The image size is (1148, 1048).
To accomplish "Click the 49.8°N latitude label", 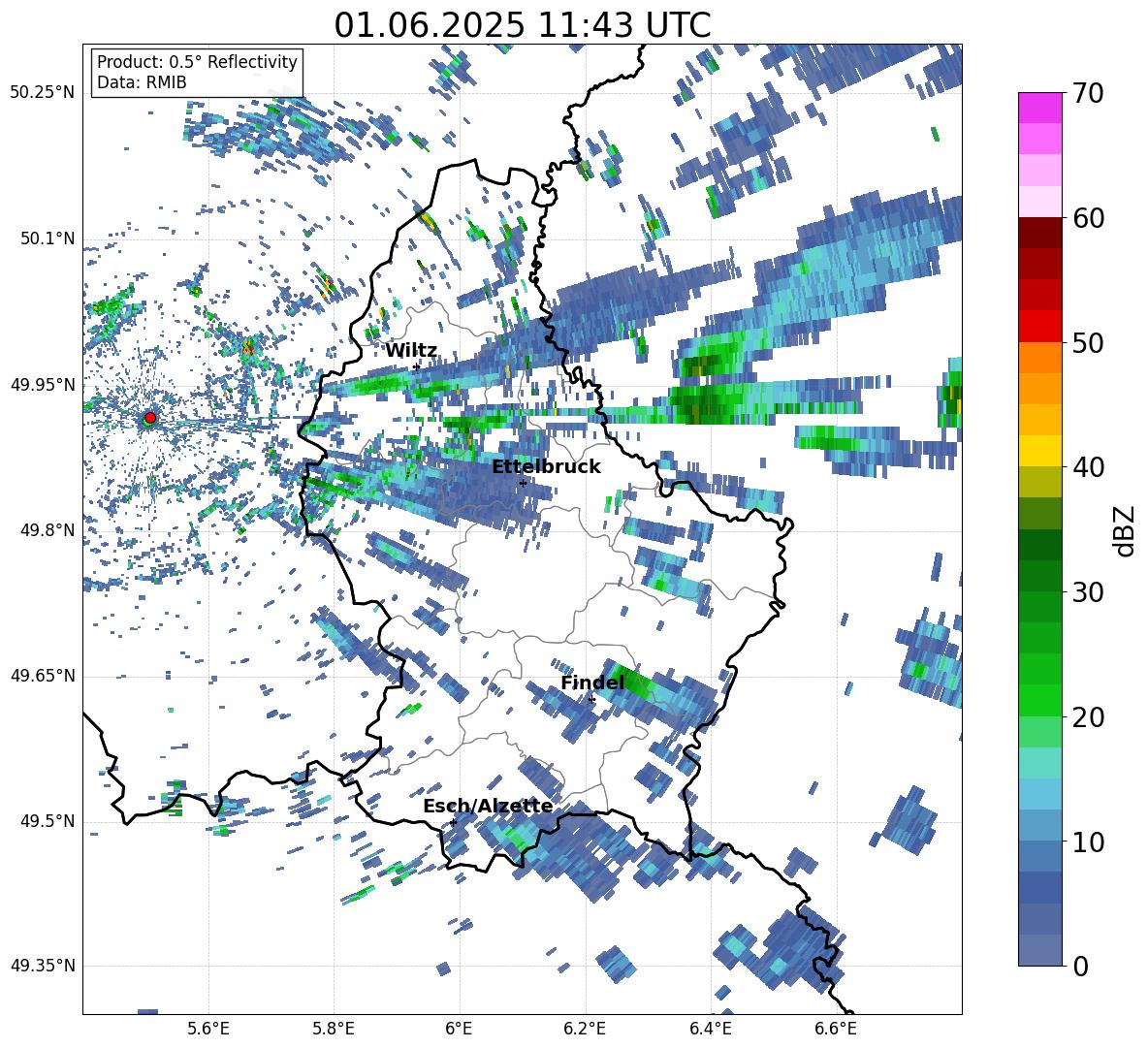I will 47,530.
